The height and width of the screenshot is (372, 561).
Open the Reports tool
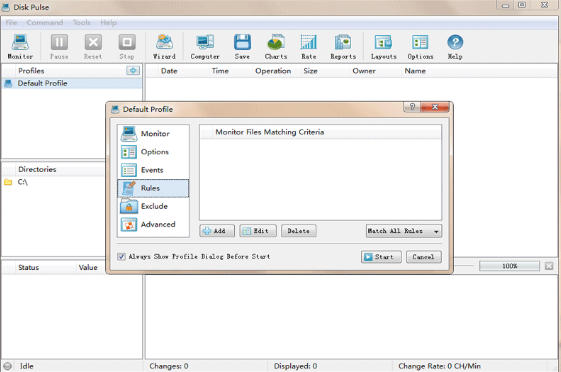click(343, 46)
